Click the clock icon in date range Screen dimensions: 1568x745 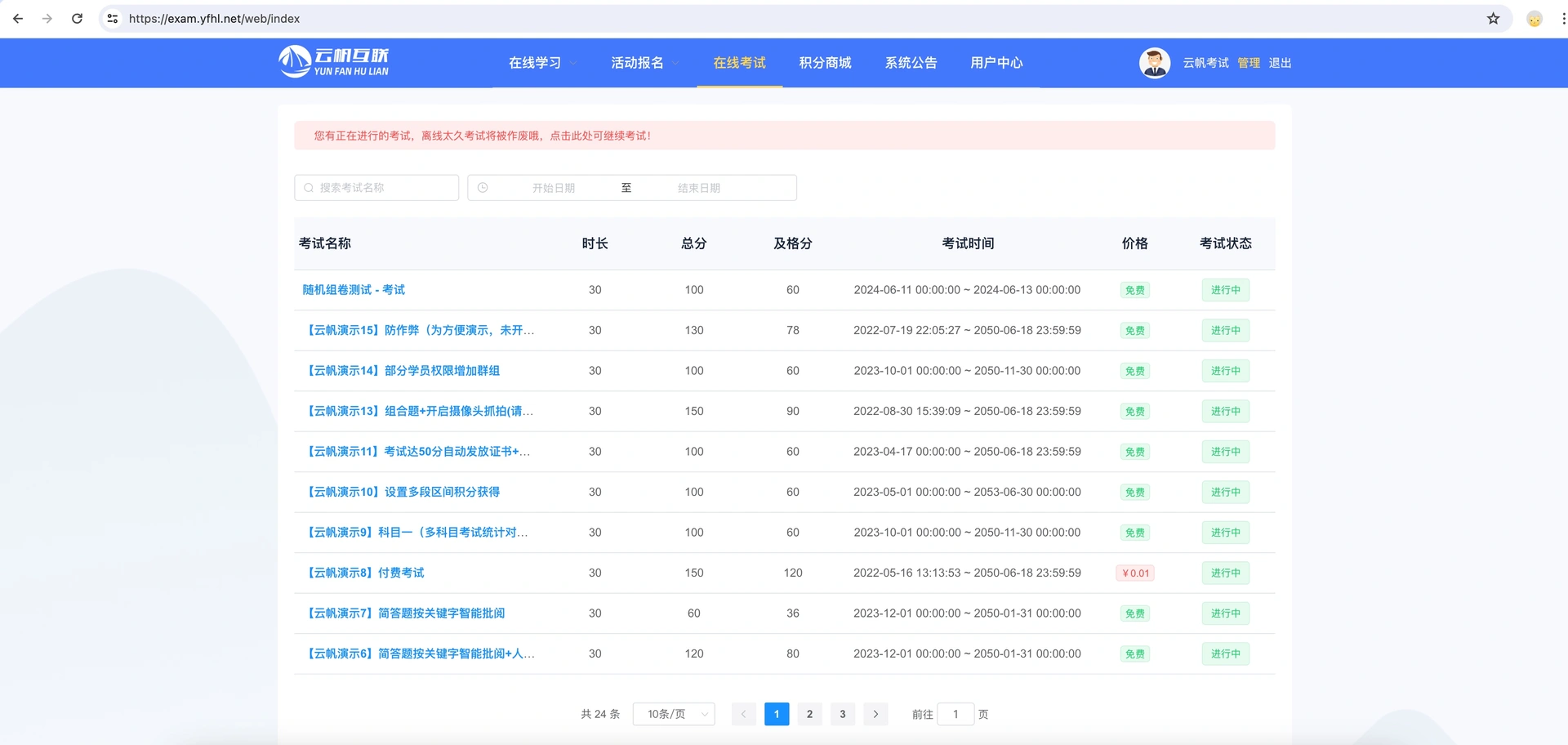coord(483,188)
